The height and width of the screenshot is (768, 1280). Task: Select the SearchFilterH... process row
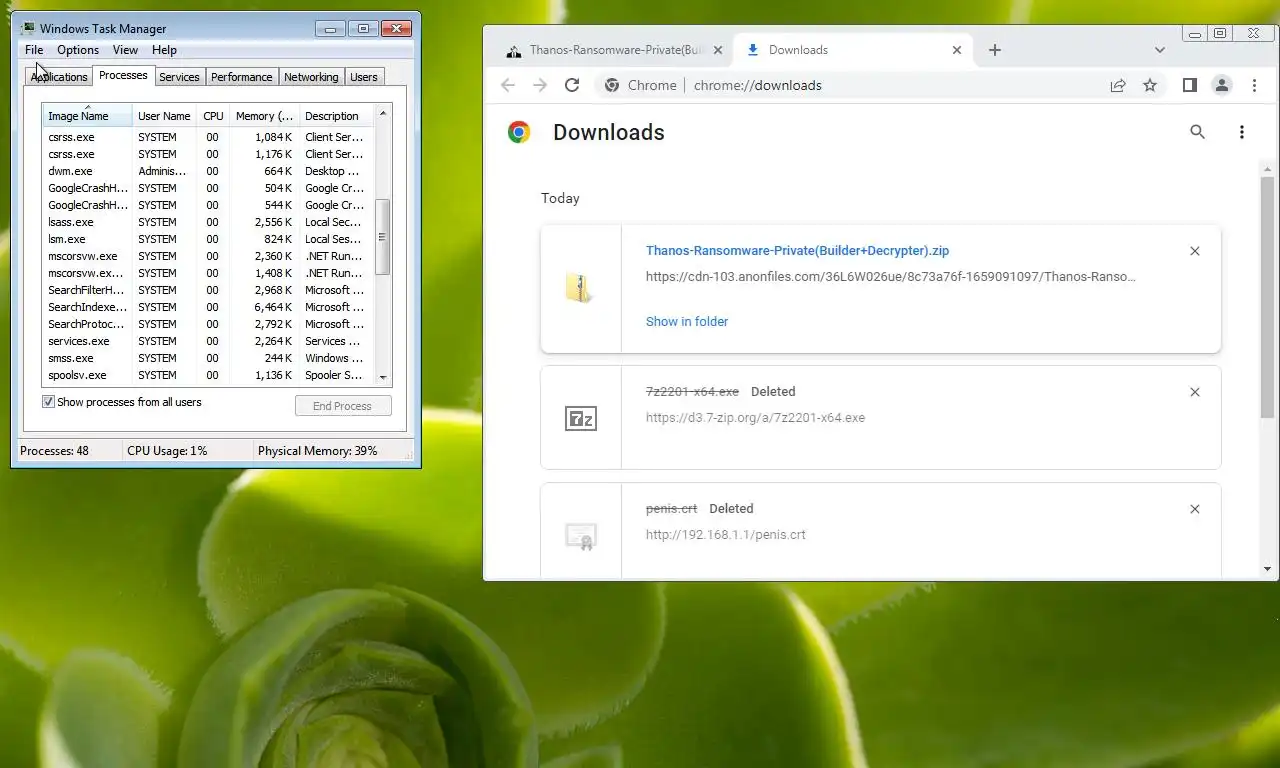[x=208, y=290]
